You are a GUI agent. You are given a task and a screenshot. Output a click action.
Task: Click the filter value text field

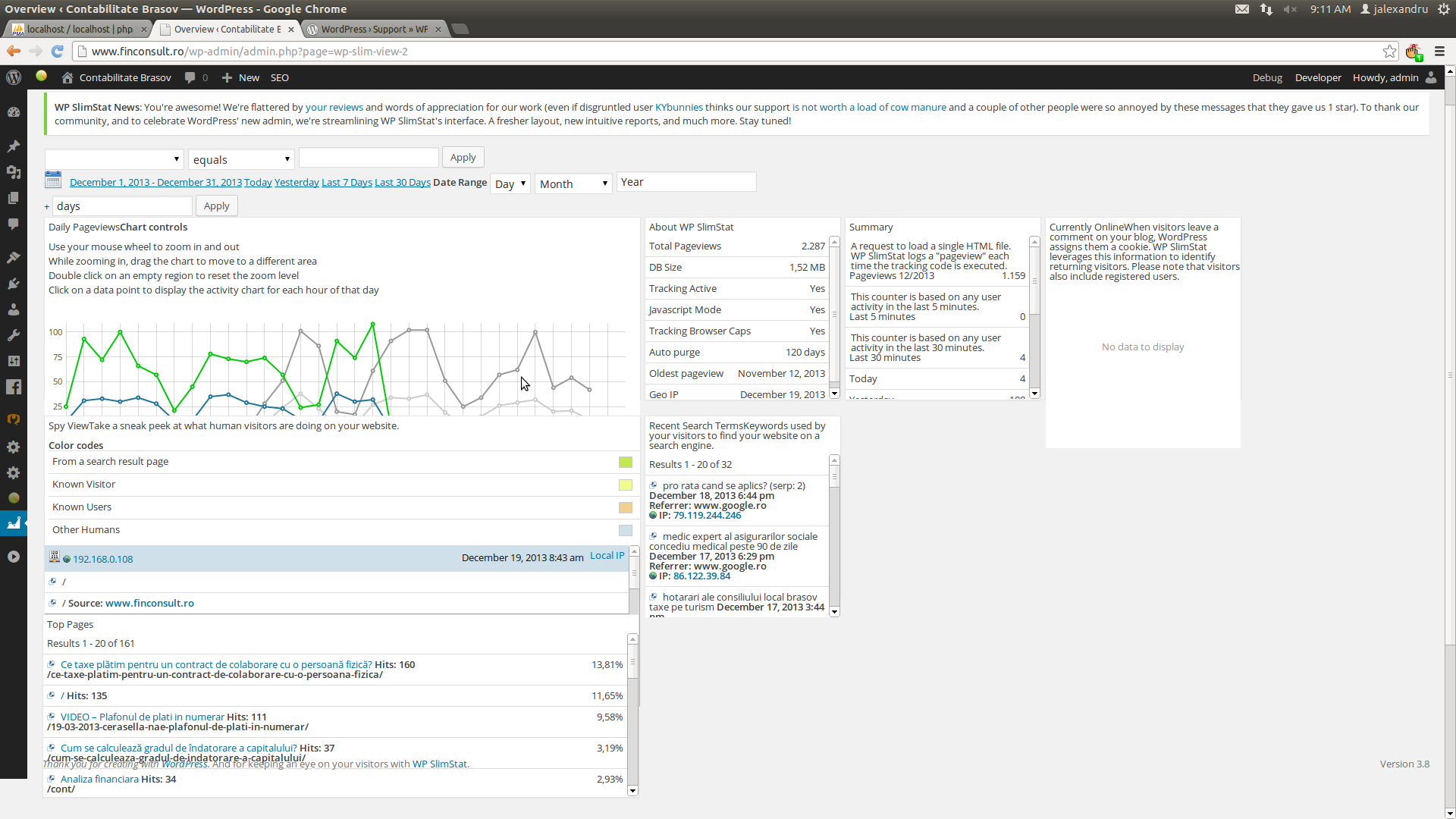tap(369, 157)
